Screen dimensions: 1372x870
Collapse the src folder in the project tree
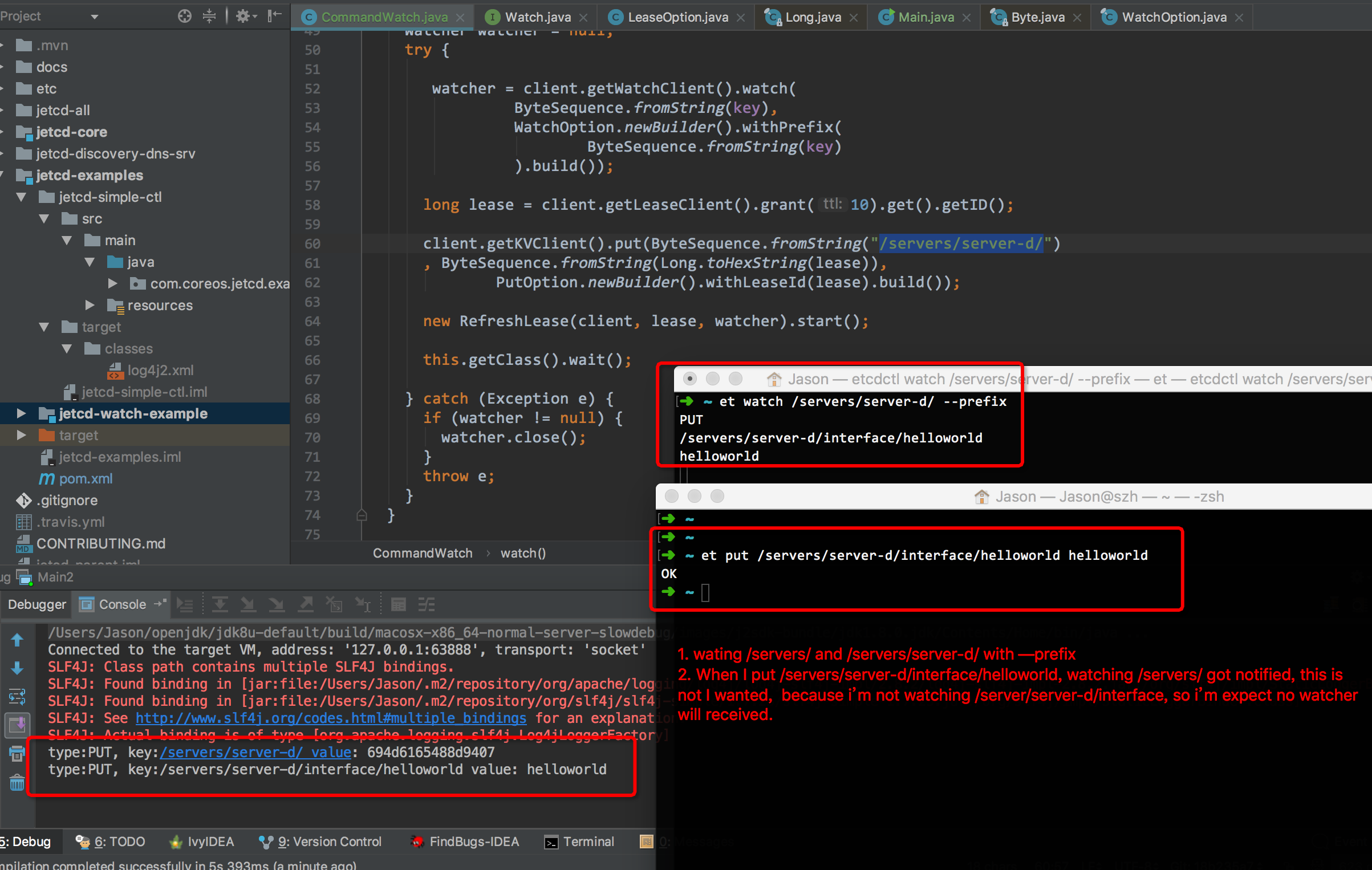[44, 218]
